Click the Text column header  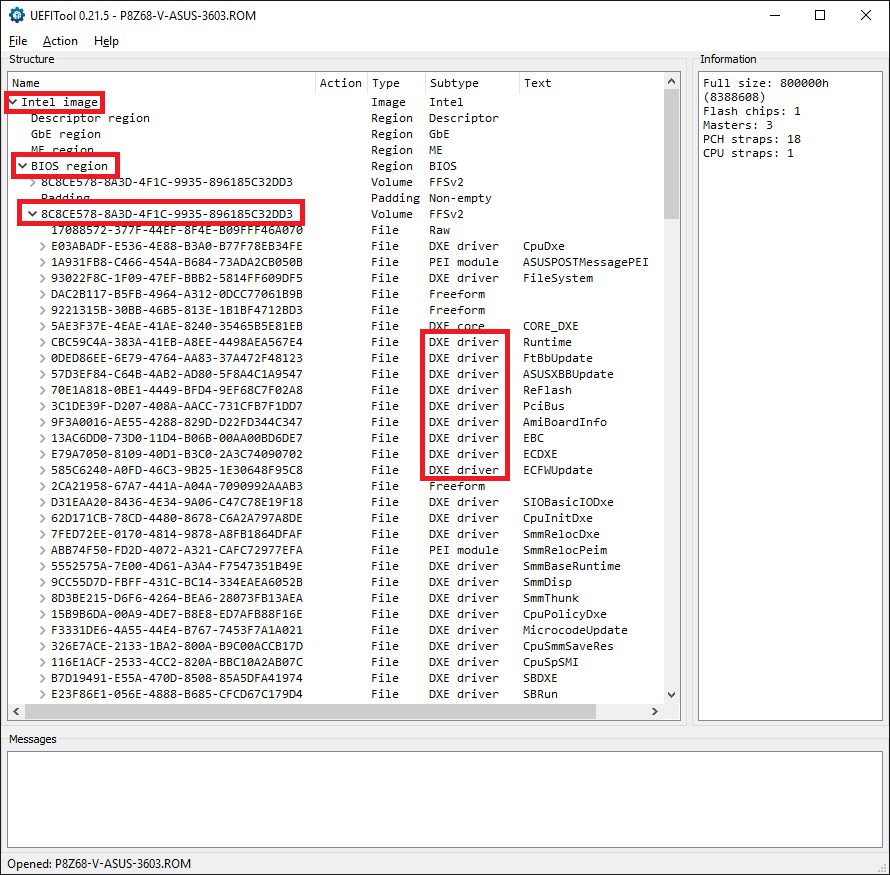coord(538,83)
